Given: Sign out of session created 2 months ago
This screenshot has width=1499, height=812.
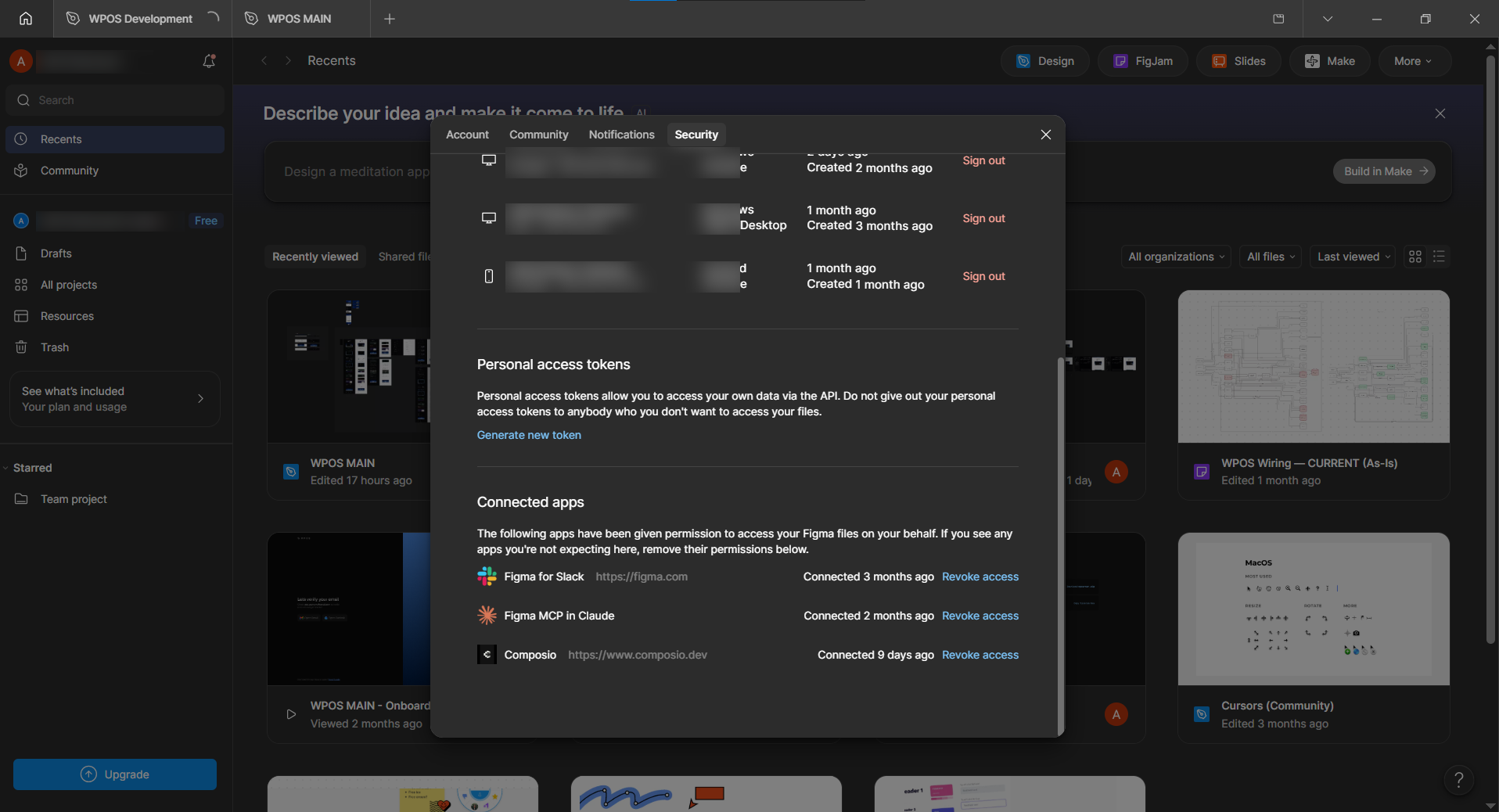Looking at the screenshot, I should click(x=984, y=160).
